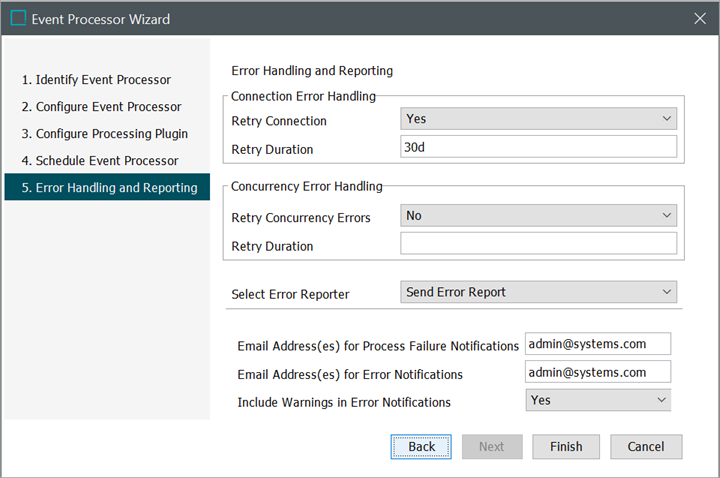Viewport: 720px width, 478px height.
Task: Click the Retry Connection dropdown arrow chevron
Action: tap(667, 118)
